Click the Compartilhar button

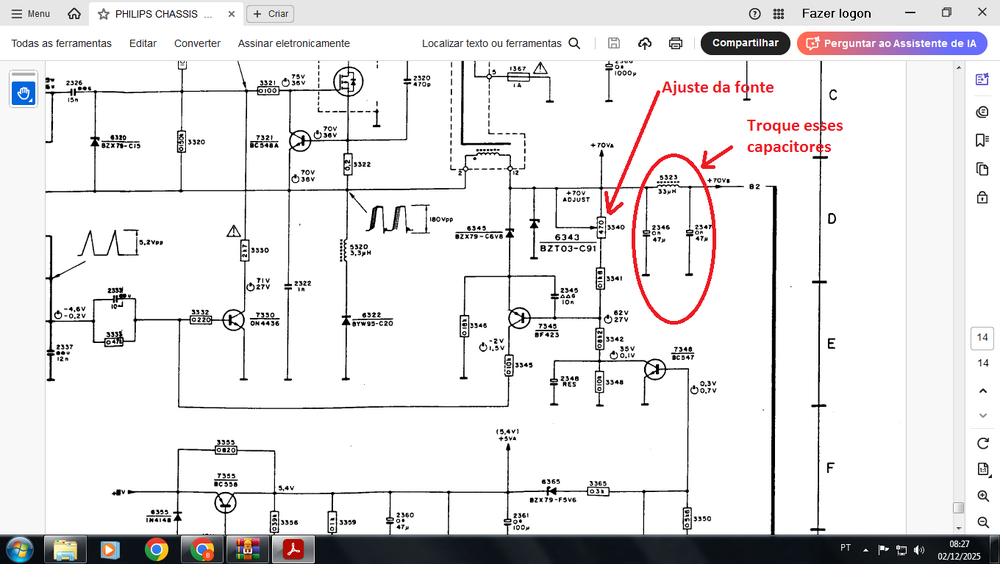(745, 43)
